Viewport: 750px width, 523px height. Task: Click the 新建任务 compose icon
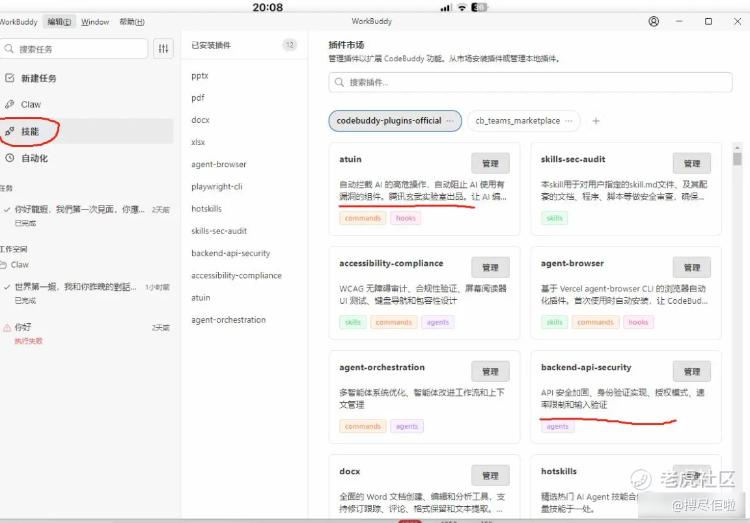click(x=10, y=78)
